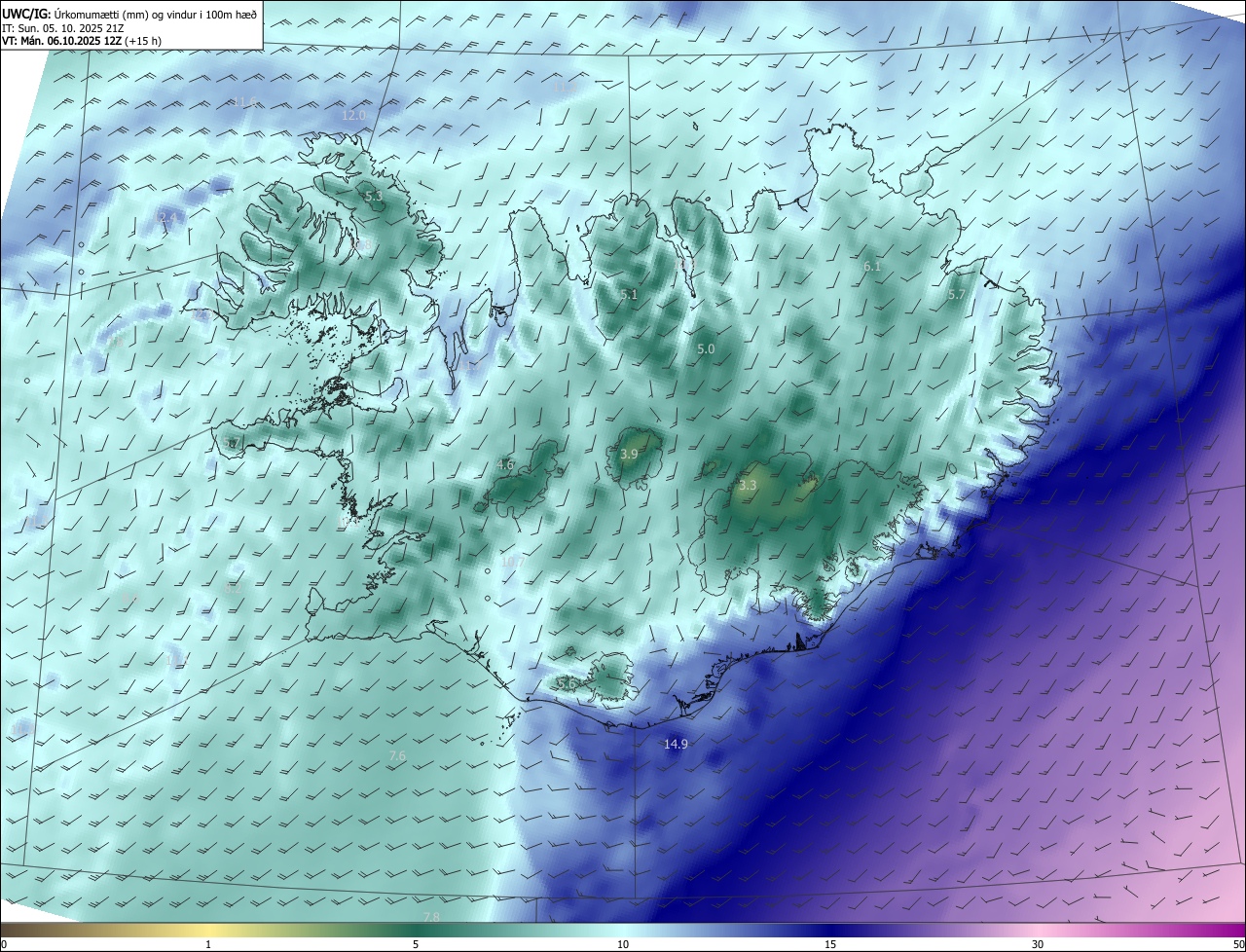This screenshot has height=952, width=1246.
Task: Click the 7.6 value over the southwest ocean
Action: [x=397, y=755]
